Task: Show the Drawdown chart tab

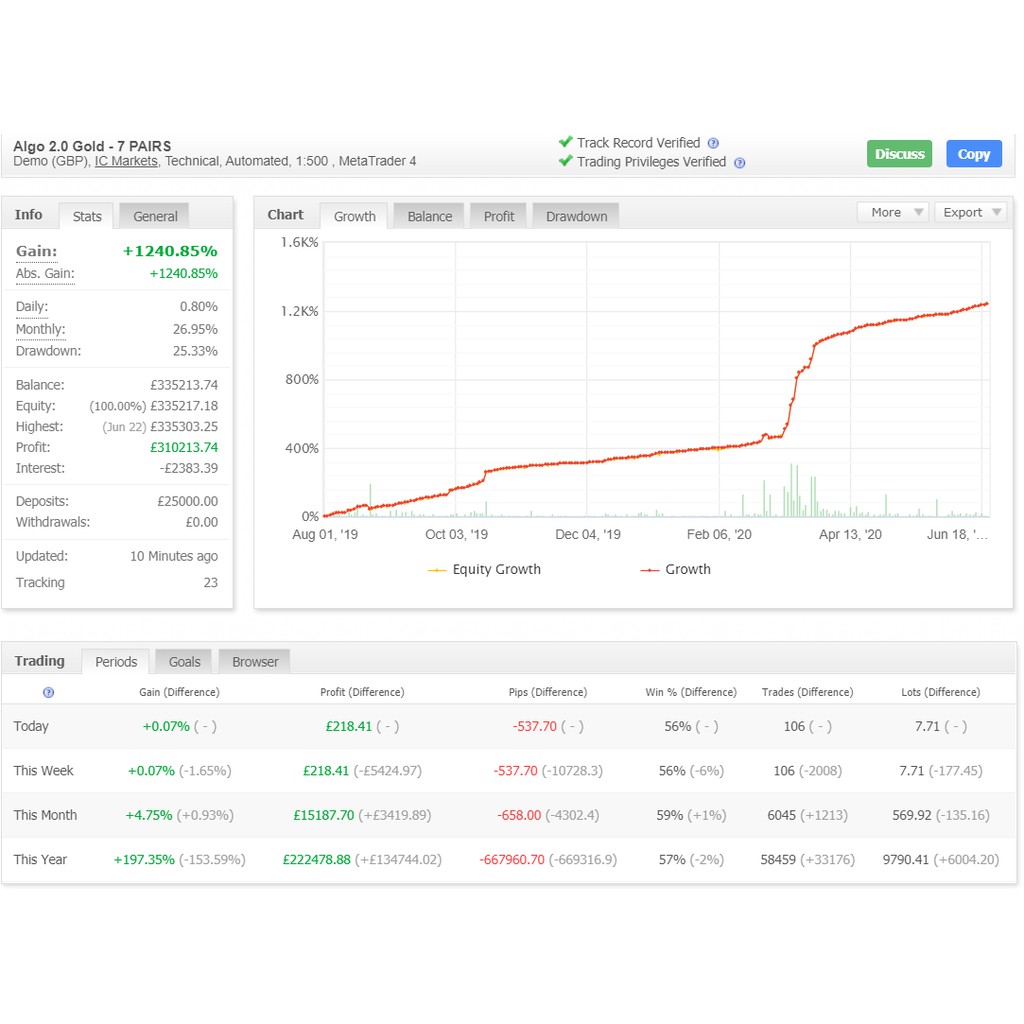Action: pos(576,216)
